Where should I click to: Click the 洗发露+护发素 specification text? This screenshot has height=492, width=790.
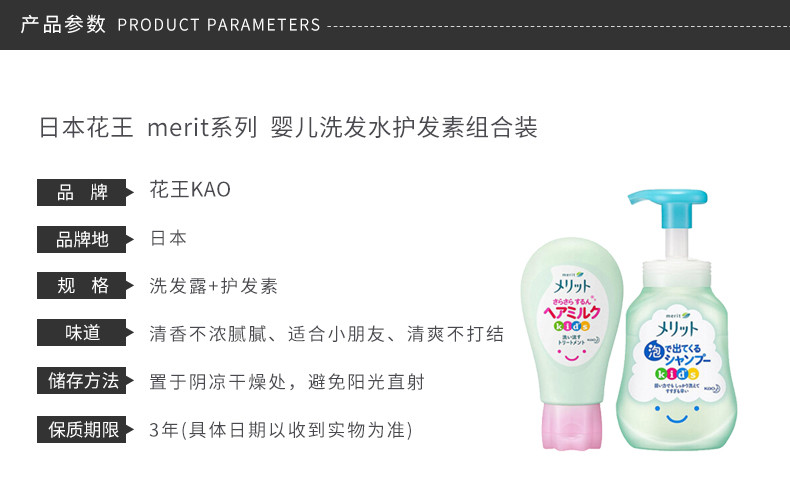(214, 286)
